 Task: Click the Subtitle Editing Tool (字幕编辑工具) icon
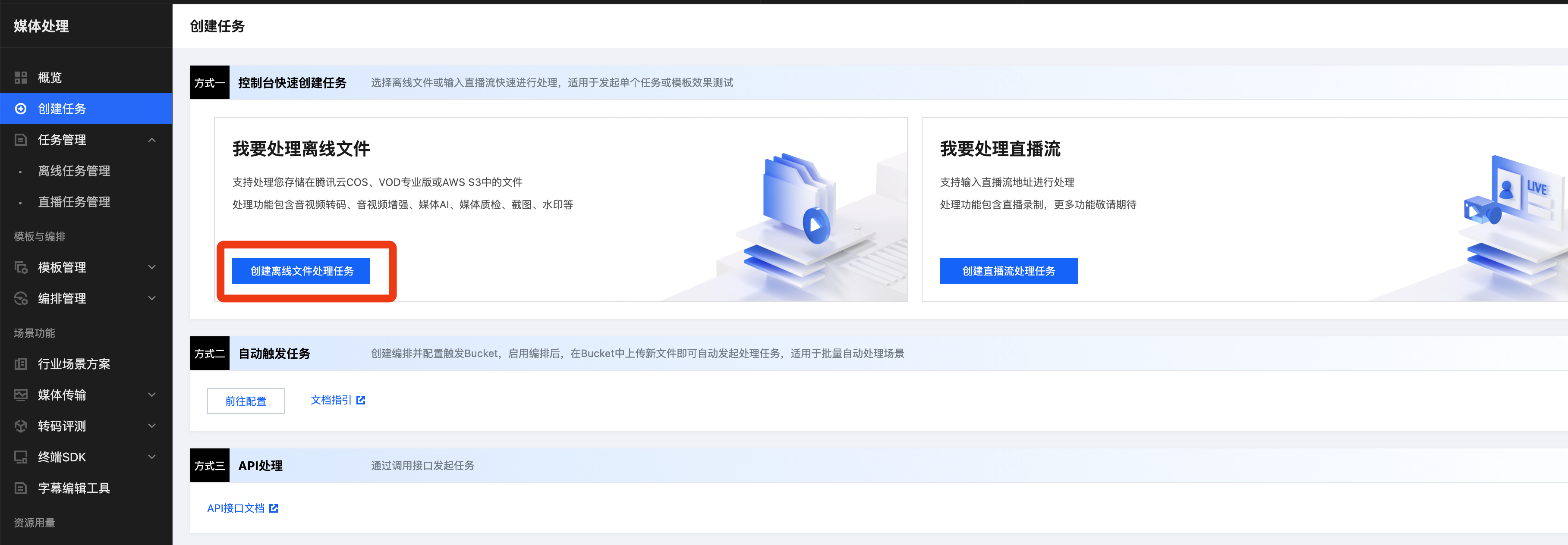(x=21, y=488)
